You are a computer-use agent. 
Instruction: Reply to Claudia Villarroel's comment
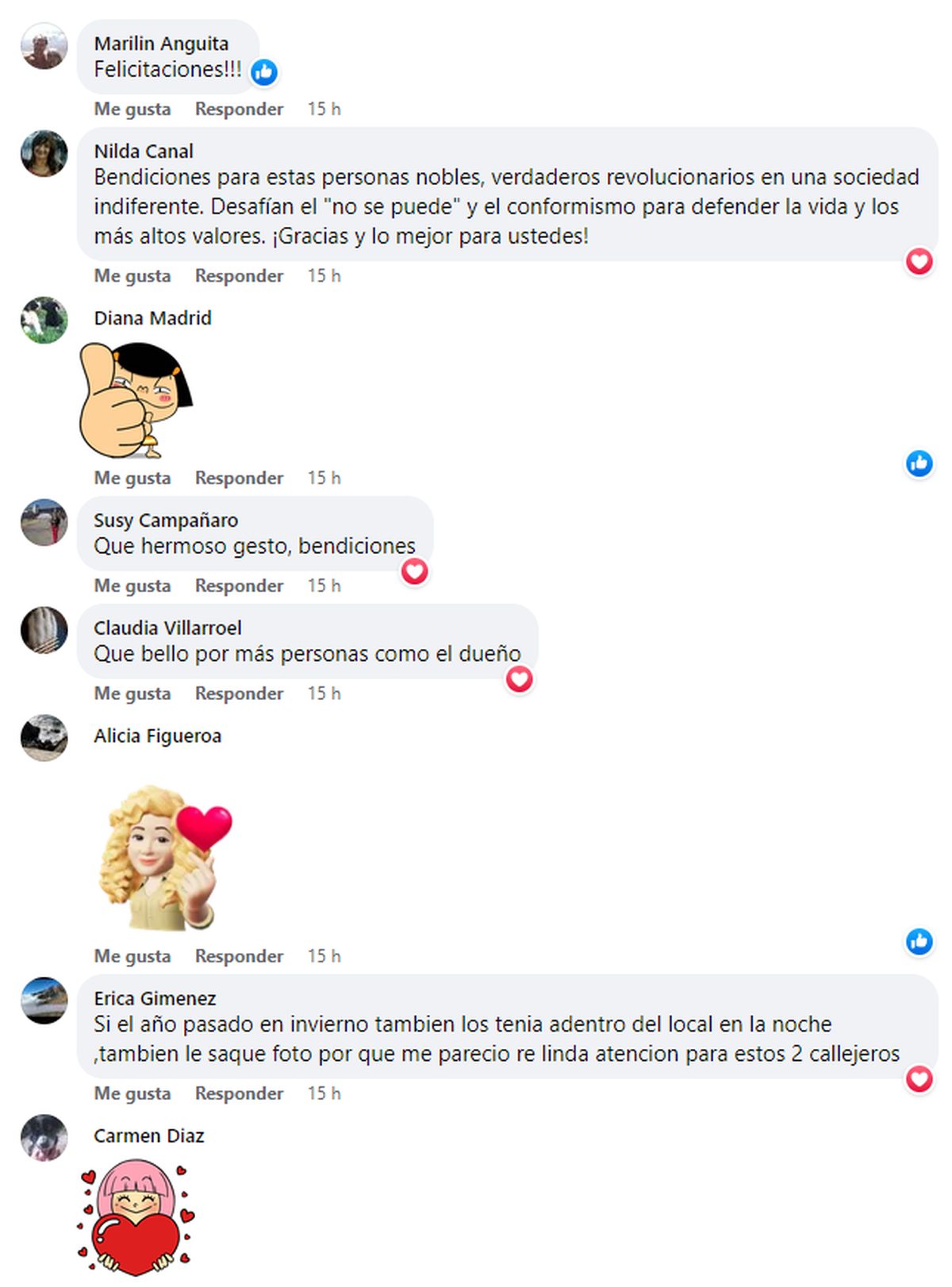(x=239, y=693)
